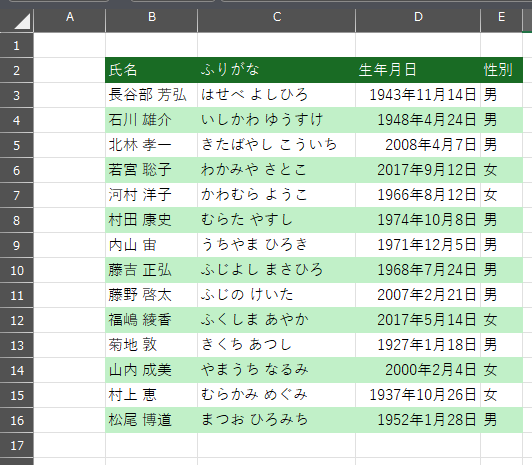Select date cell 1927年1月18日

pyautogui.click(x=418, y=345)
